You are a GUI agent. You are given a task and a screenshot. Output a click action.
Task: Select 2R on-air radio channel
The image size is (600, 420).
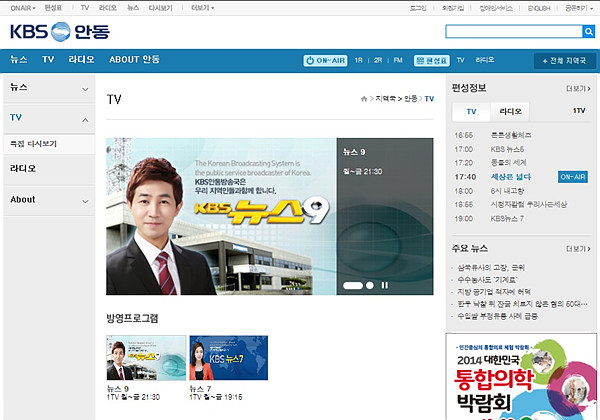click(x=378, y=60)
